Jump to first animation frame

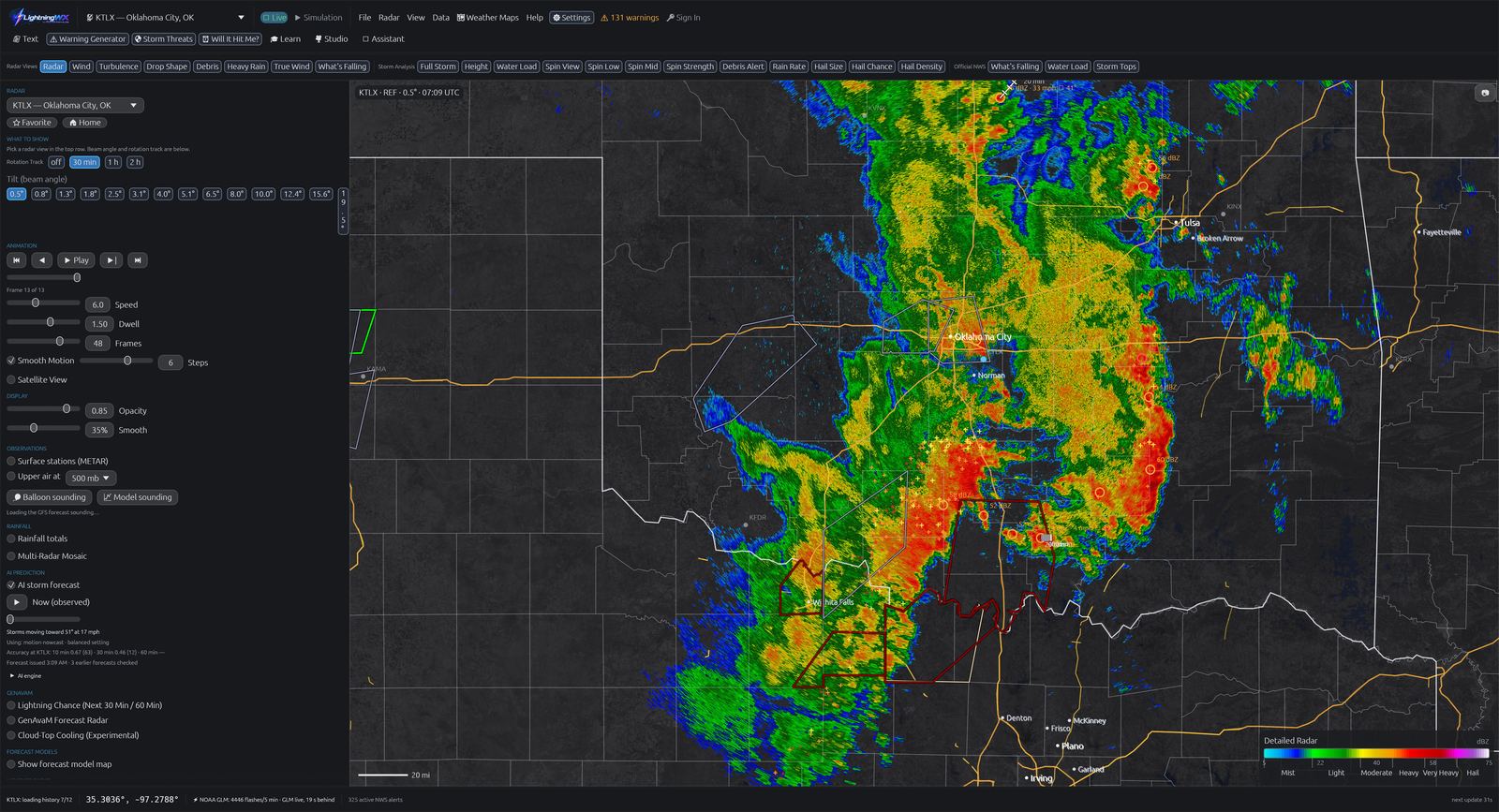(16, 260)
